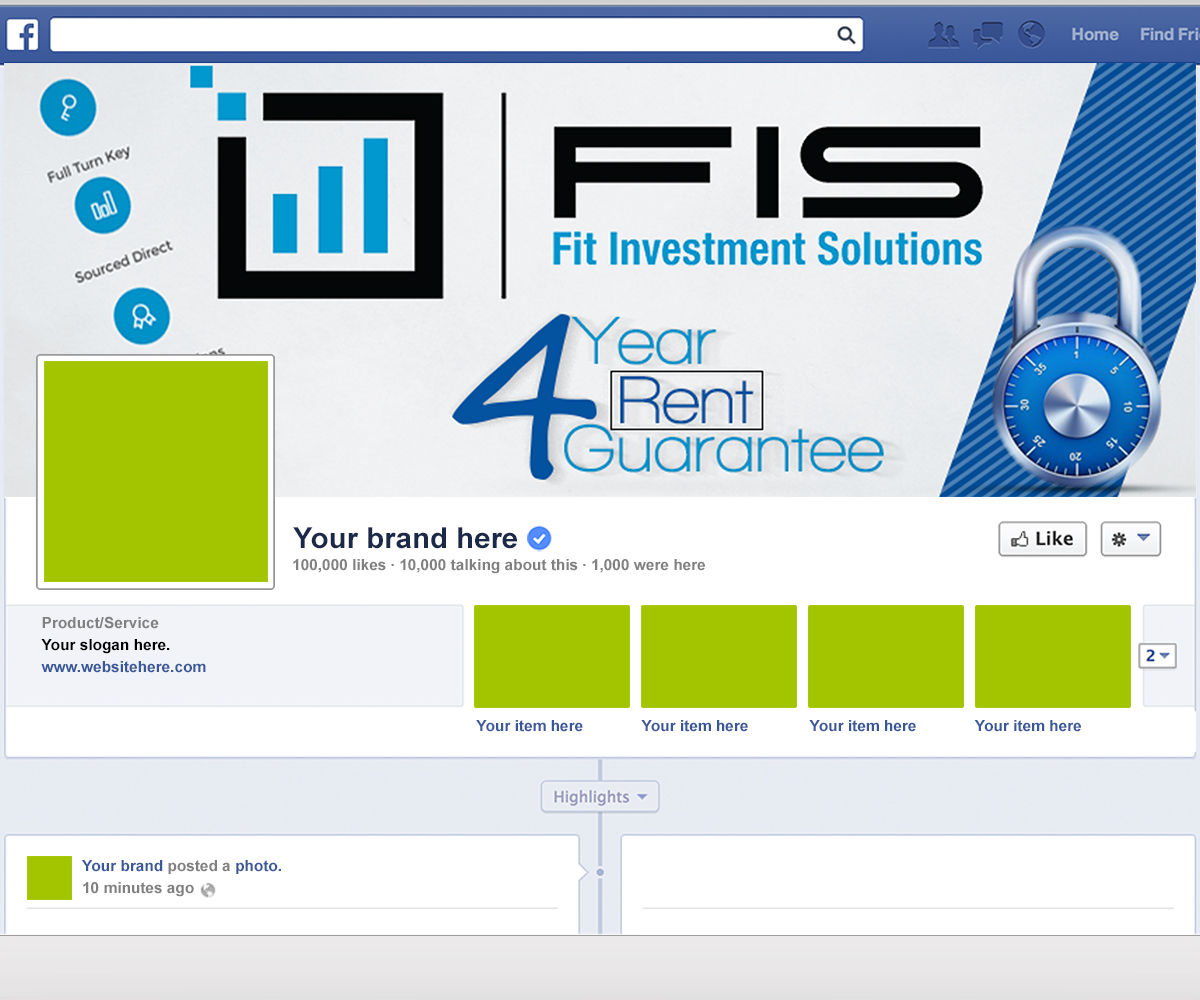Open the www.websitehere.com link
Screen dimensions: 1200x1000
coord(124,667)
